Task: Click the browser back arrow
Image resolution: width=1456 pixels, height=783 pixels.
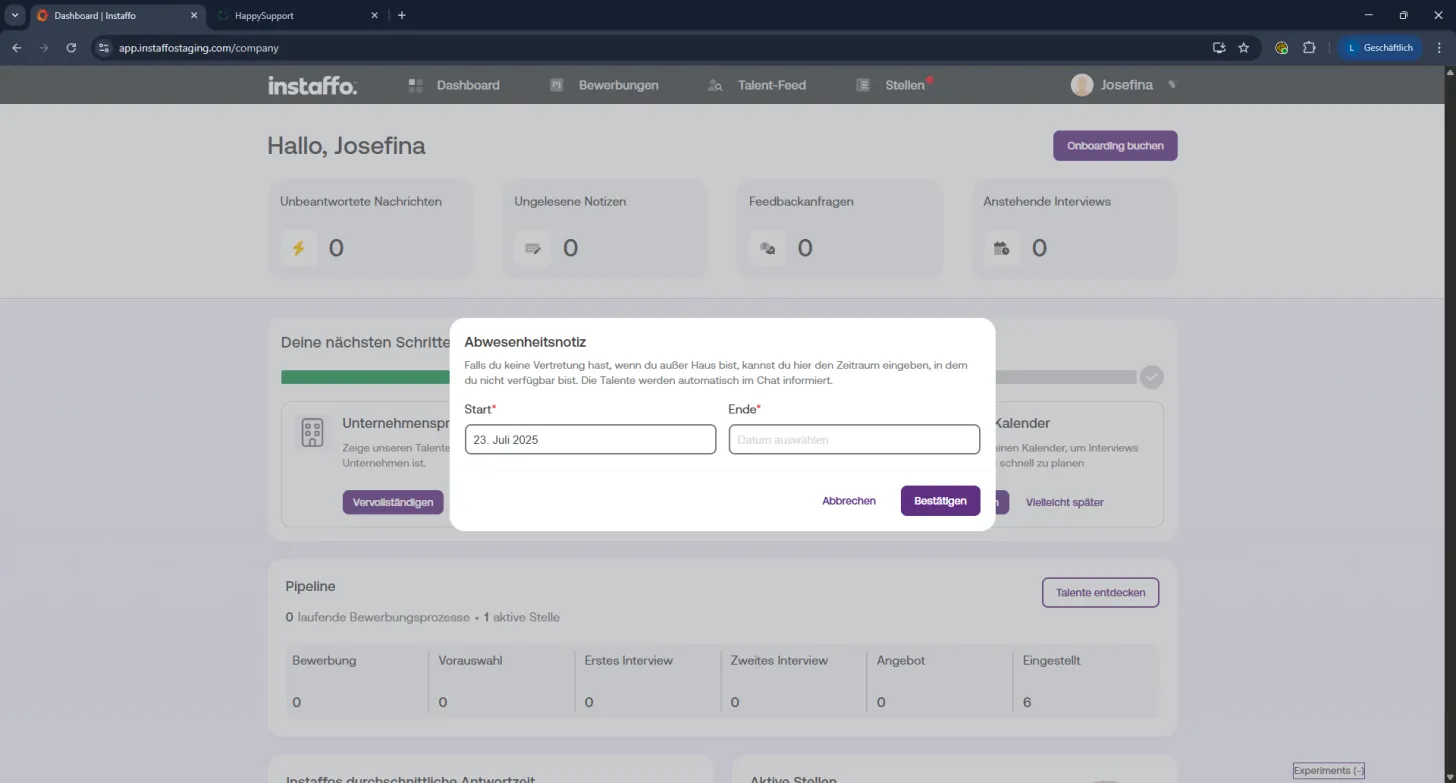Action: point(16,47)
